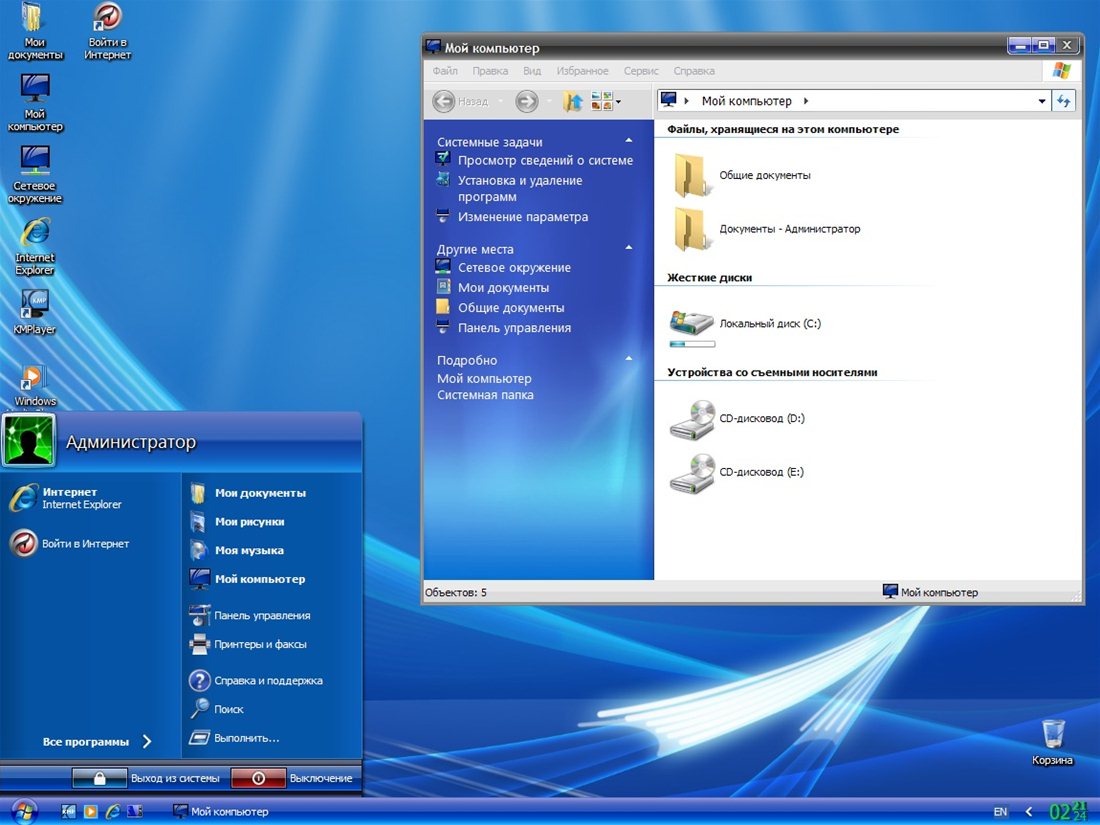1100x825 pixels.
Task: Select CD-дисковод (D:) drive icon
Action: [x=691, y=419]
